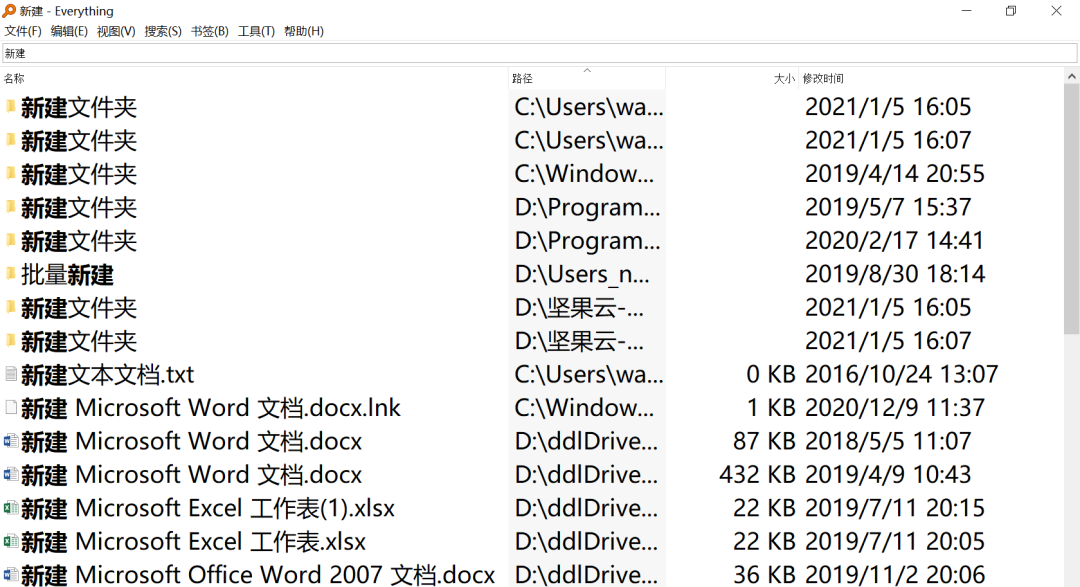Click the shortcut icon of 文档.docx.lnk
The image size is (1080, 587).
point(10,407)
